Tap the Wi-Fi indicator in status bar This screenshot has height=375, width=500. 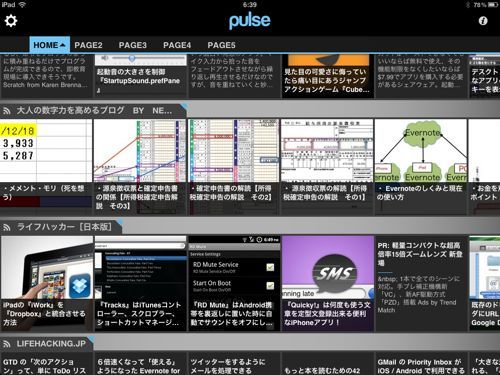[x=22, y=5]
